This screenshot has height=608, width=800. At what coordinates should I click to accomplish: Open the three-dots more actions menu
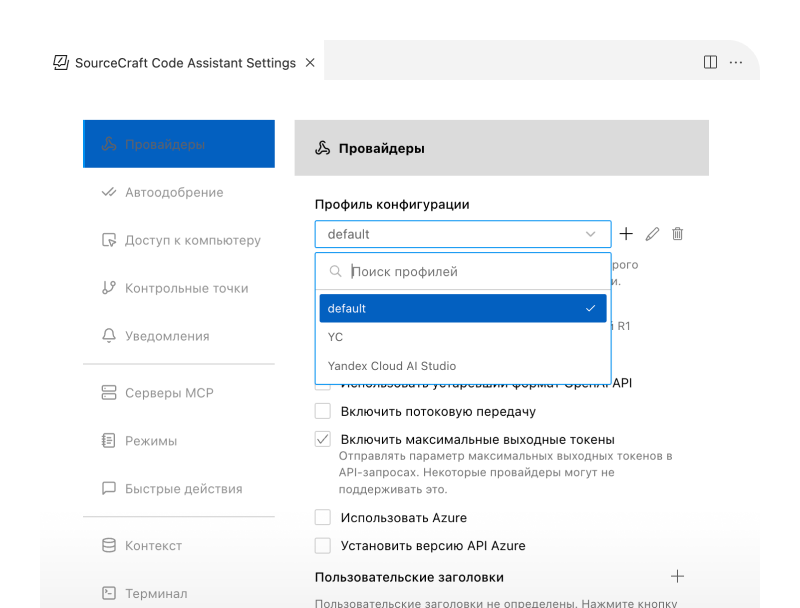pyautogui.click(x=736, y=62)
